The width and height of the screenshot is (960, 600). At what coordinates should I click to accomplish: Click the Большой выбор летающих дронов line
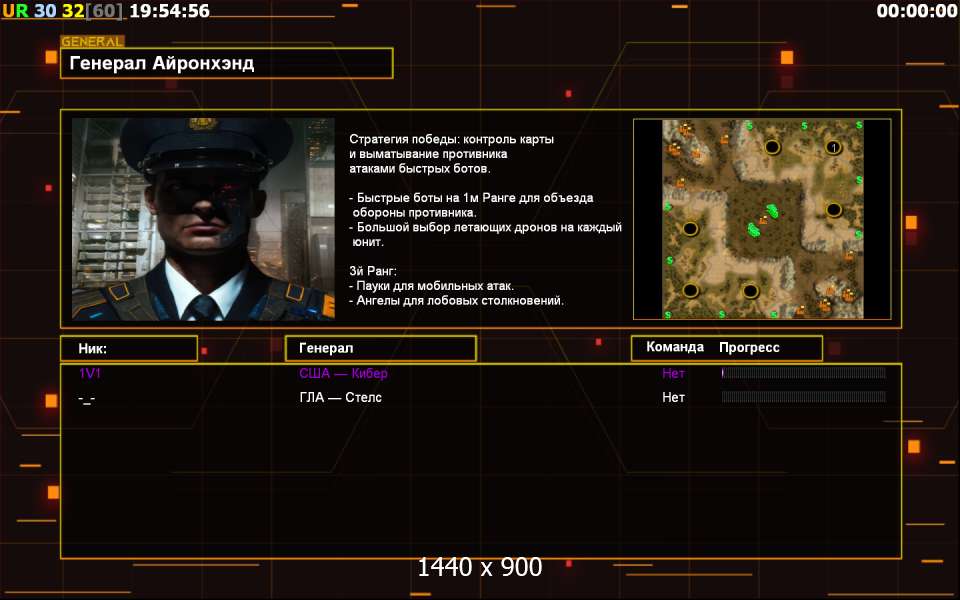pos(486,227)
